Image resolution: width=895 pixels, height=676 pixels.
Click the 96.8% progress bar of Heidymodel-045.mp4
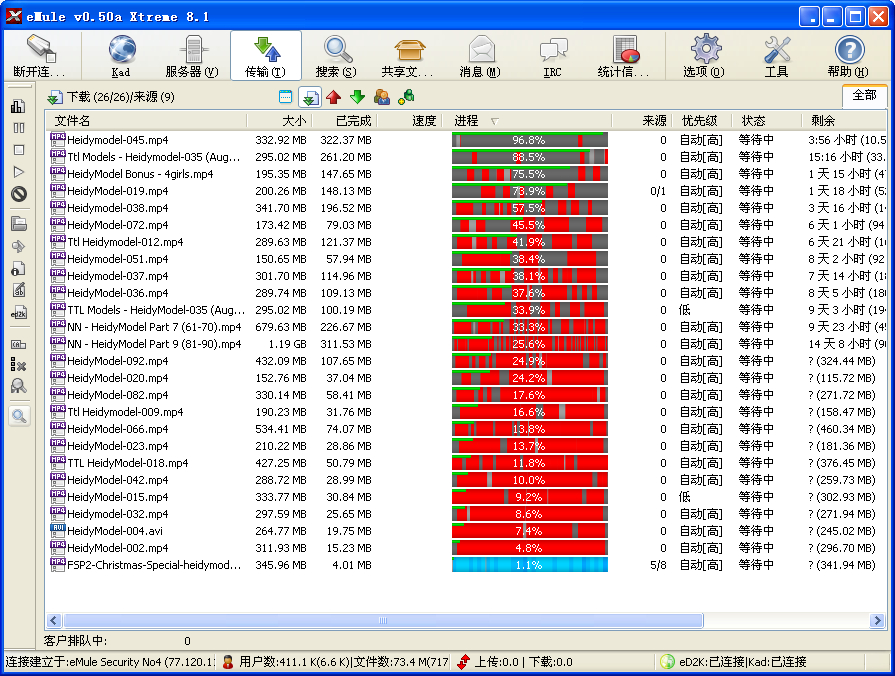530,140
